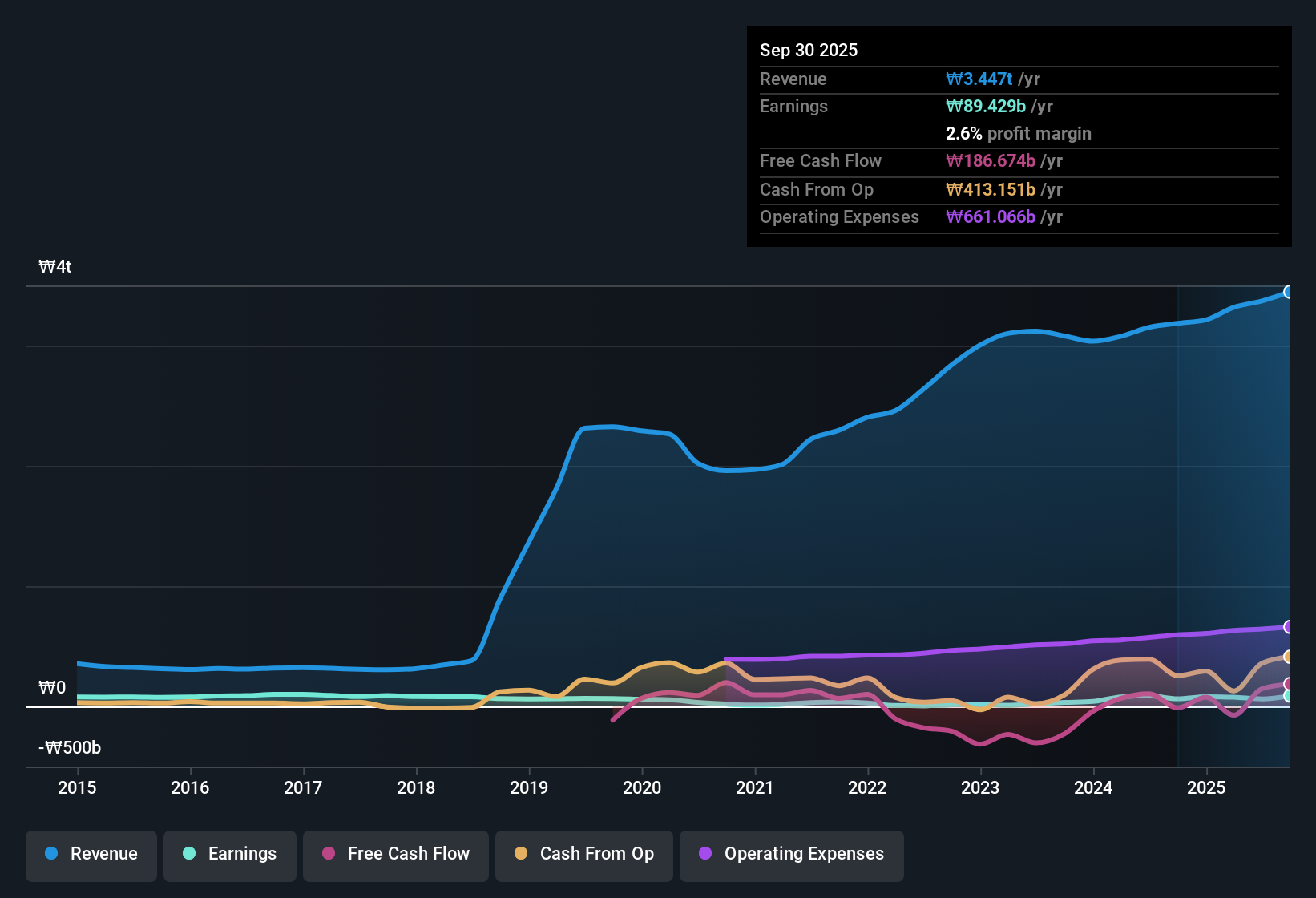Click the Revenue legend color dot
Screen dimensions: 1316x898
[50, 854]
